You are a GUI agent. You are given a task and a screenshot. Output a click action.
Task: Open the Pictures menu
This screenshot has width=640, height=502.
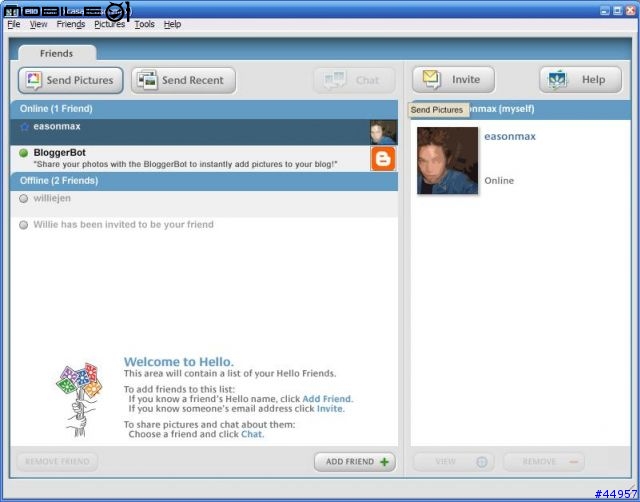(109, 24)
